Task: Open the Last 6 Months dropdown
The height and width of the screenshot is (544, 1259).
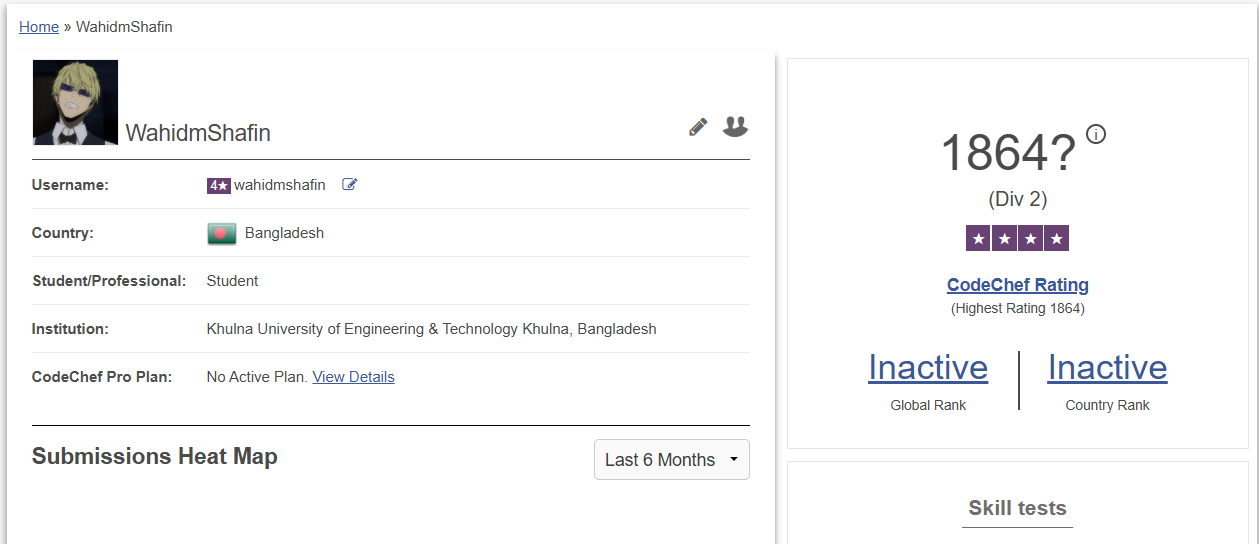Action: pyautogui.click(x=671, y=460)
